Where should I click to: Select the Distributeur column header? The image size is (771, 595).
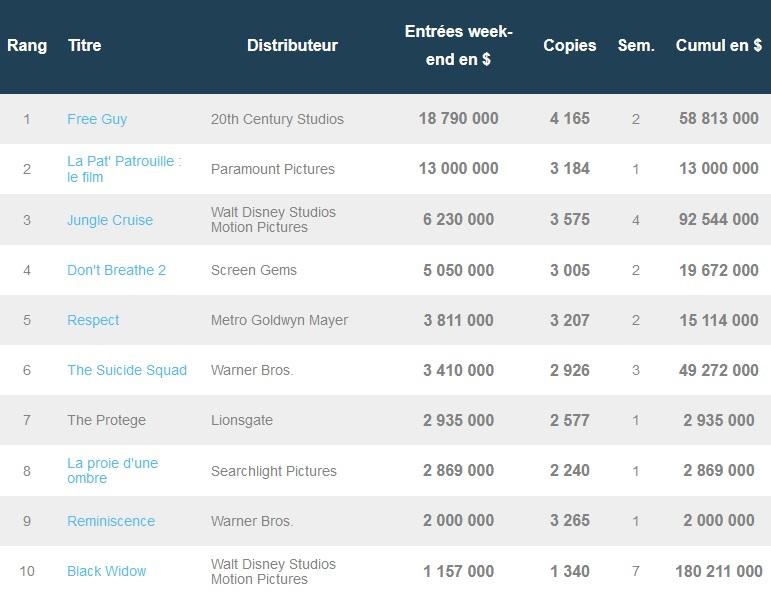[292, 45]
